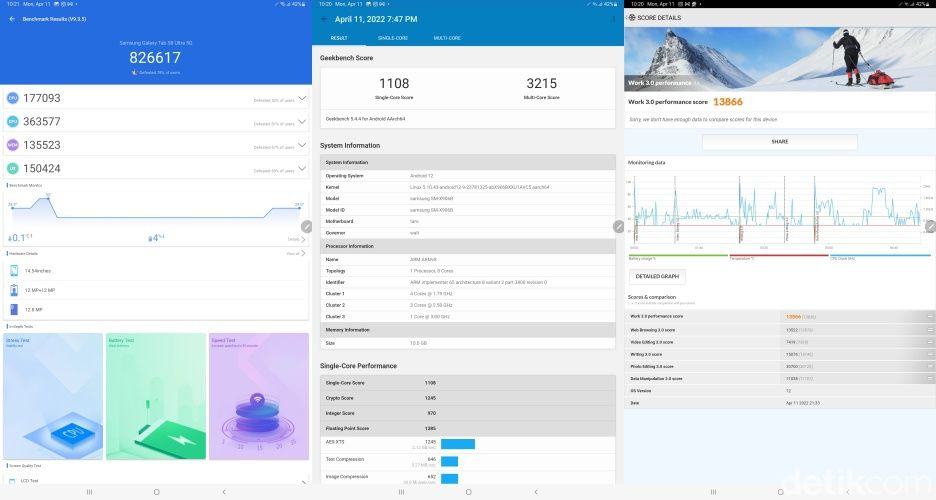Image resolution: width=936 pixels, height=500 pixels.
Task: Click multi-core score 3215
Action: [x=541, y=84]
